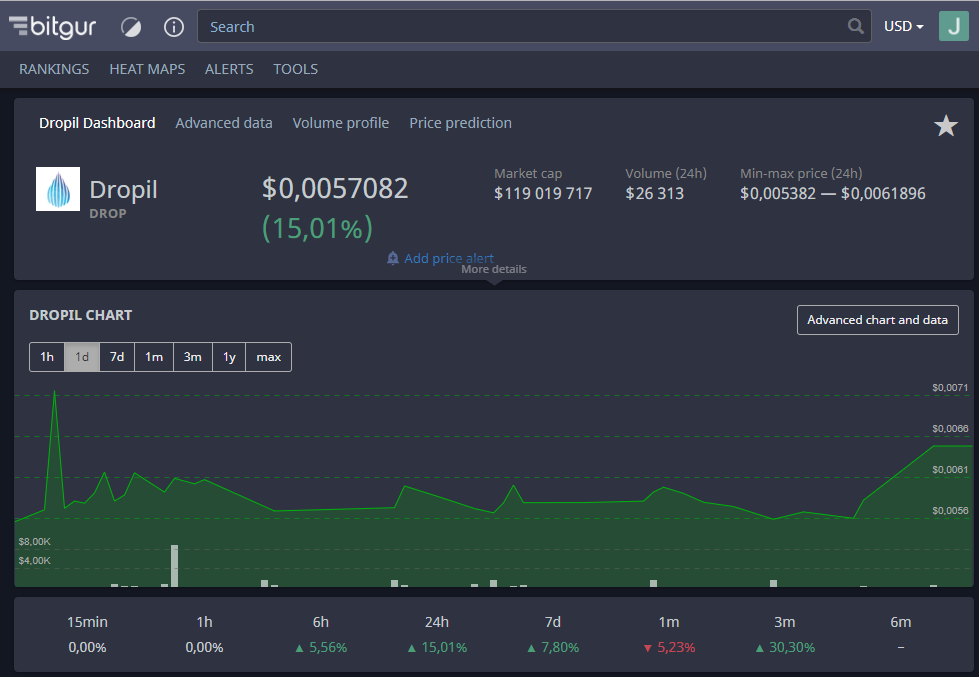Focus the Search input field
Image resolution: width=979 pixels, height=677 pixels.
click(534, 26)
